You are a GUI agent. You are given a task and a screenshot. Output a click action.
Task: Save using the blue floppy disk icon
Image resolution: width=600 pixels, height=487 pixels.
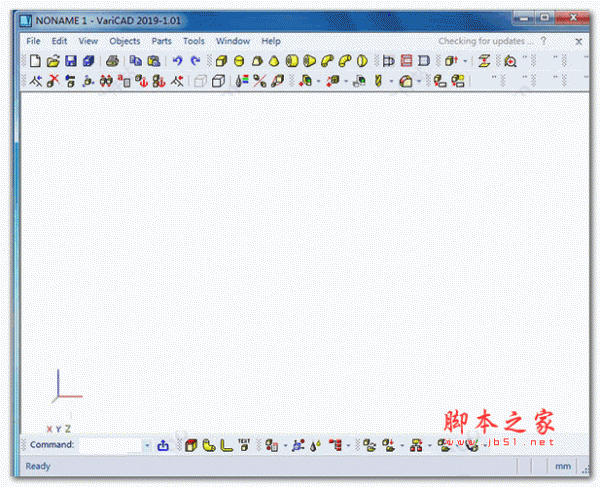(71, 61)
